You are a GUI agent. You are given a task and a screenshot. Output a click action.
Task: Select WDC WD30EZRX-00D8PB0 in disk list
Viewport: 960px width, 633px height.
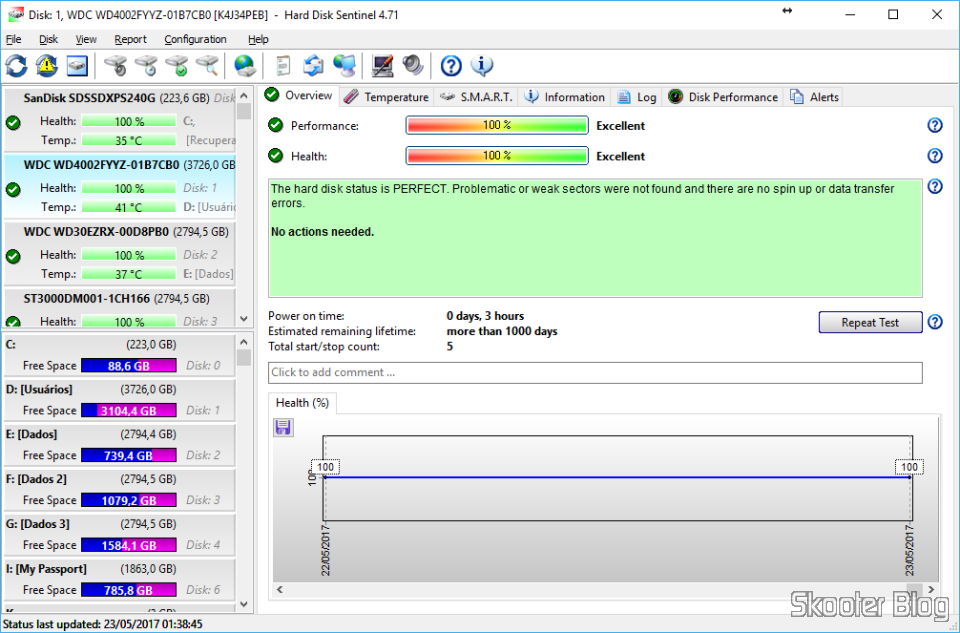[120, 253]
